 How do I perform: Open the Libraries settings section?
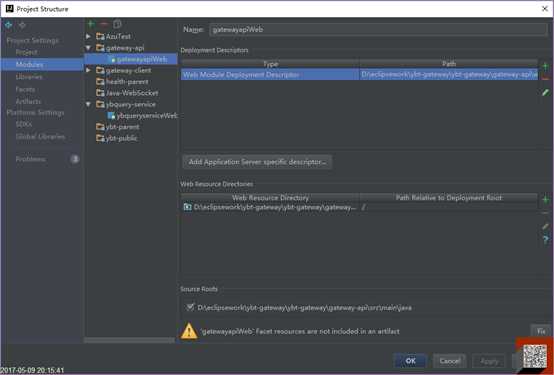pyautogui.click(x=29, y=77)
